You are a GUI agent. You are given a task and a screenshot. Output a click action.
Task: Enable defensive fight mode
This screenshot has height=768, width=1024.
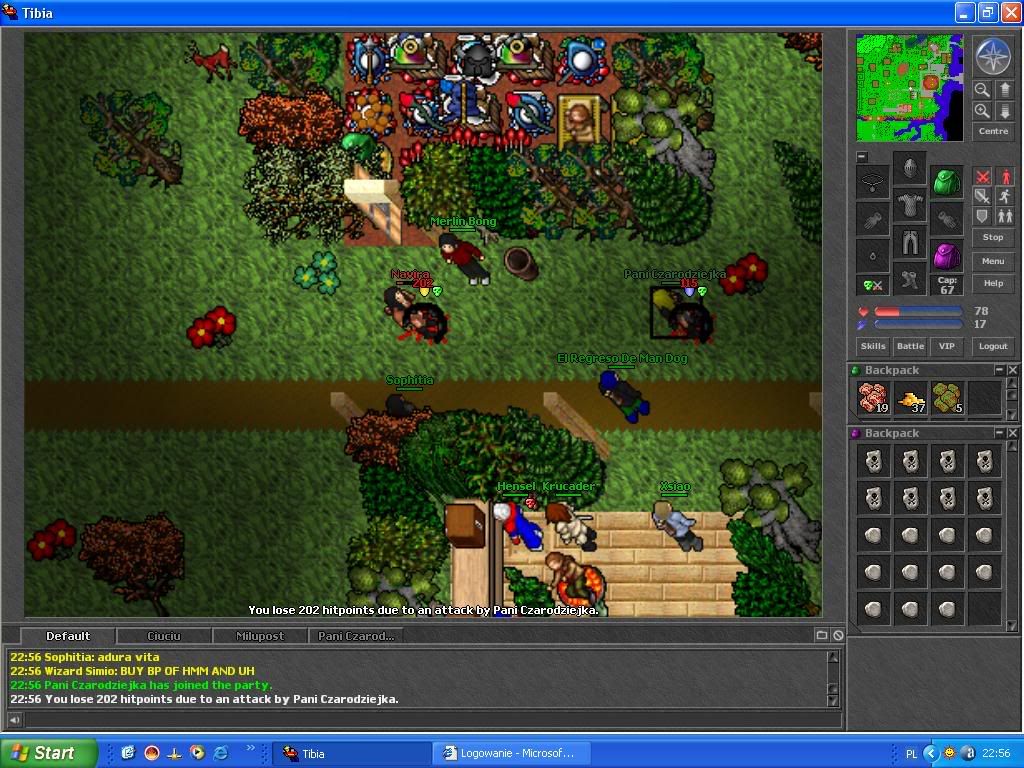pyautogui.click(x=983, y=216)
